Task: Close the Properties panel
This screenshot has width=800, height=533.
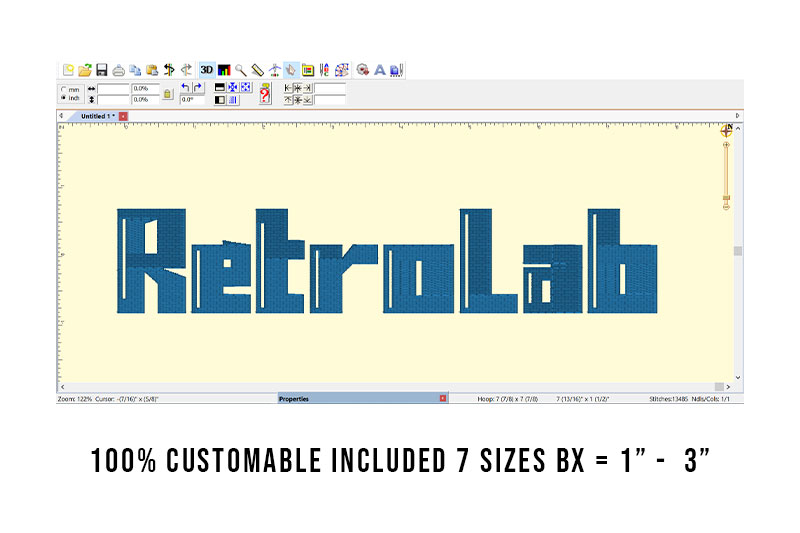Action: coord(443,398)
